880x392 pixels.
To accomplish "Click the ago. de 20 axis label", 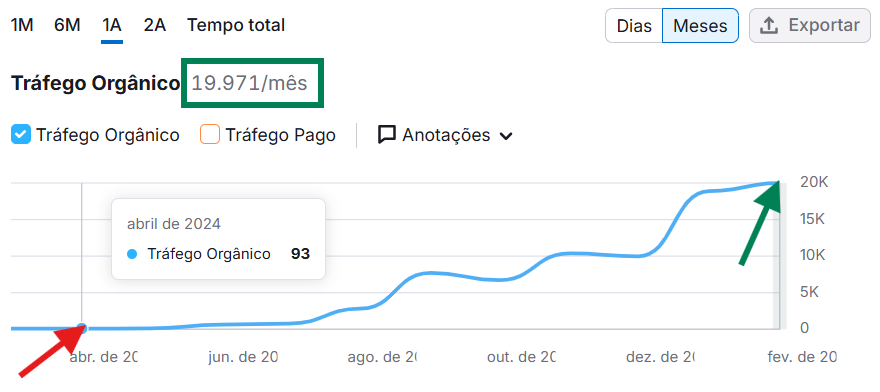I will (x=382, y=357).
